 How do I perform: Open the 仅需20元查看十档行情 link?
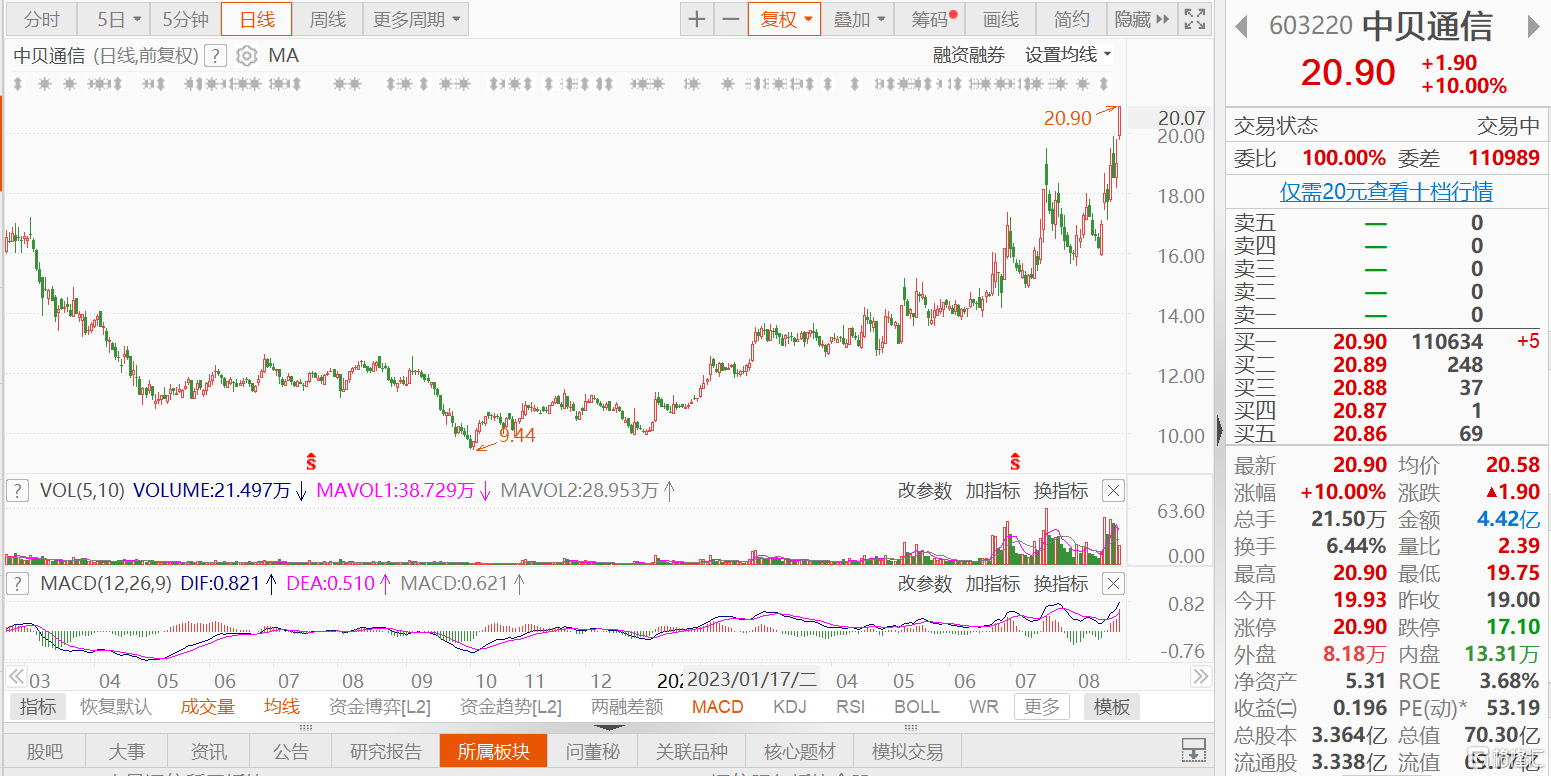[x=1386, y=191]
